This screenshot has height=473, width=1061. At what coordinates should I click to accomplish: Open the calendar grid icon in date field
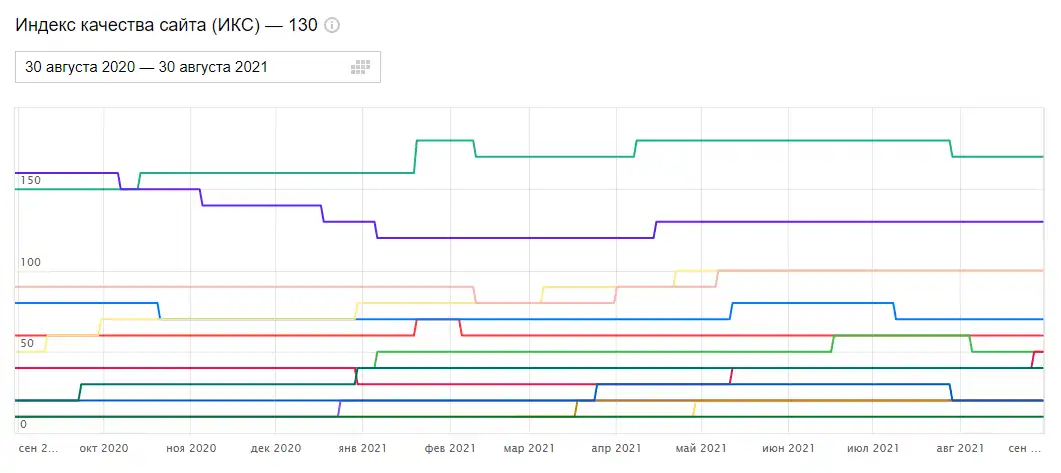click(361, 67)
